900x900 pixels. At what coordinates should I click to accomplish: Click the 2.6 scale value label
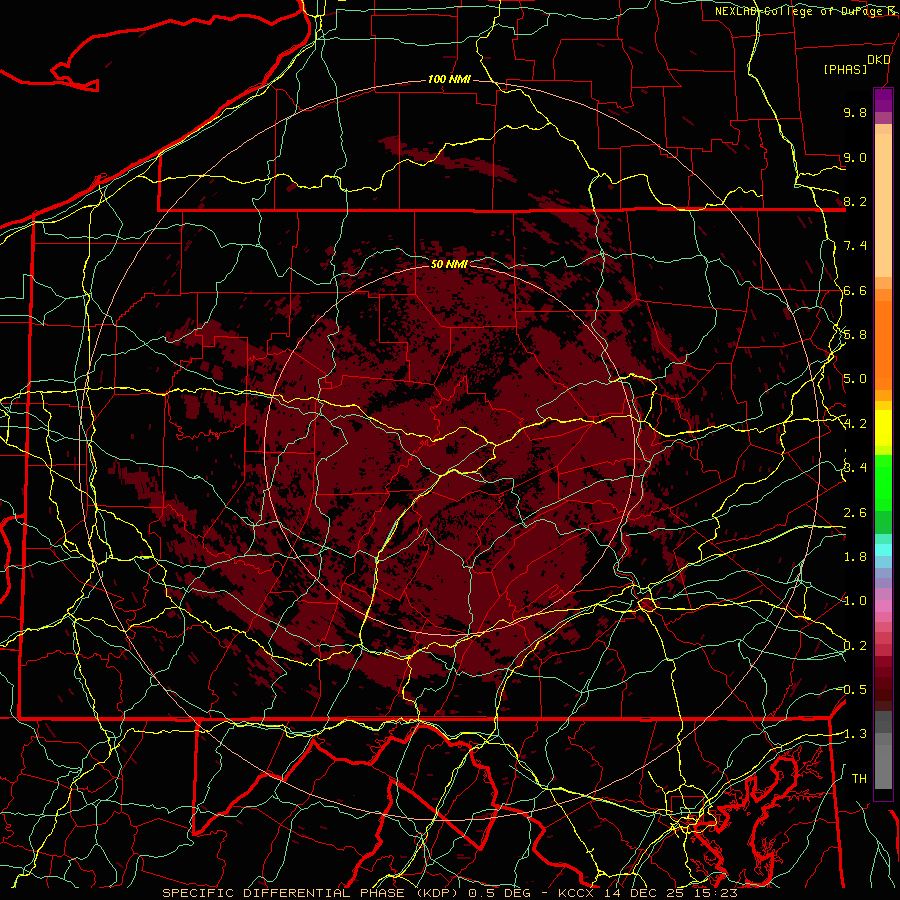(855, 513)
